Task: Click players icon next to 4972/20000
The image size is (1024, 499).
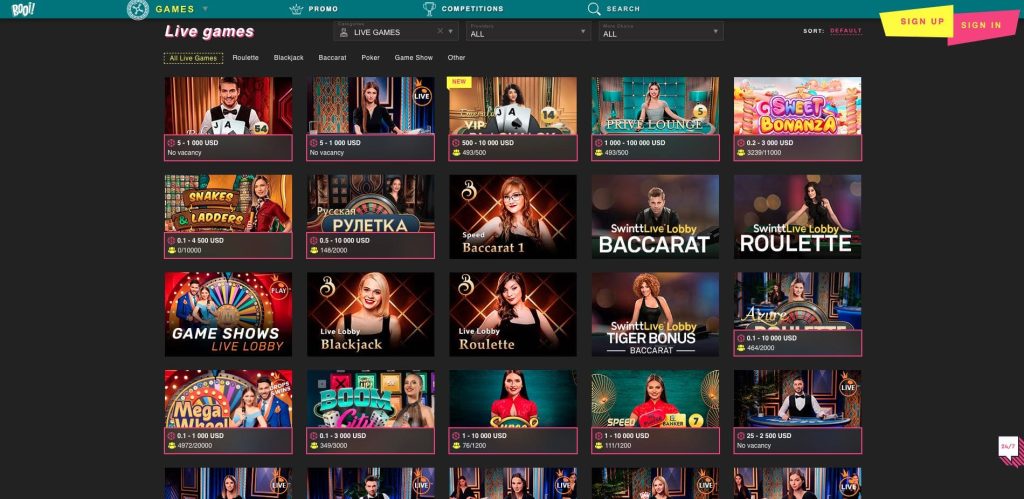Action: (171, 445)
